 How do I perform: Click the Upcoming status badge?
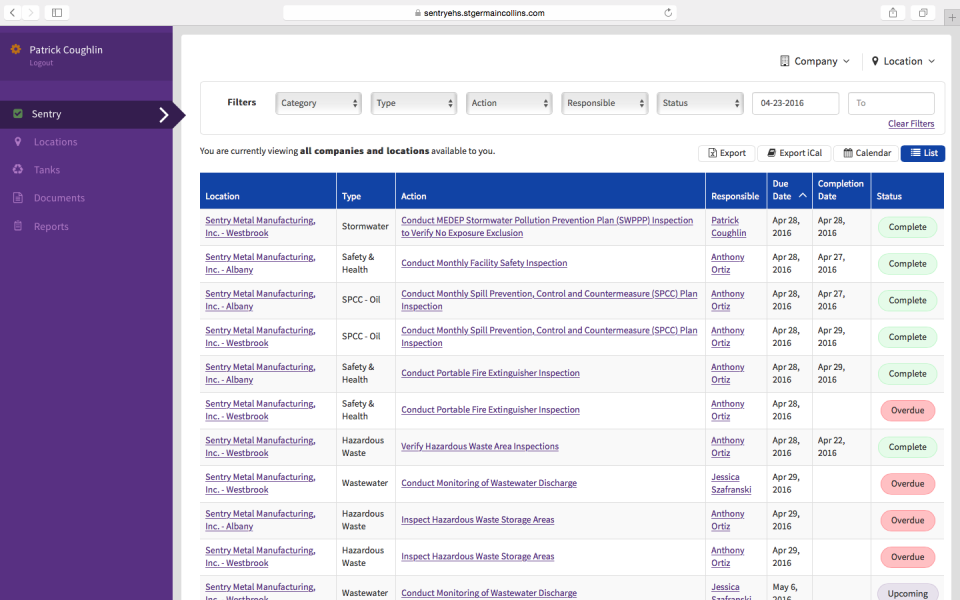tap(907, 593)
